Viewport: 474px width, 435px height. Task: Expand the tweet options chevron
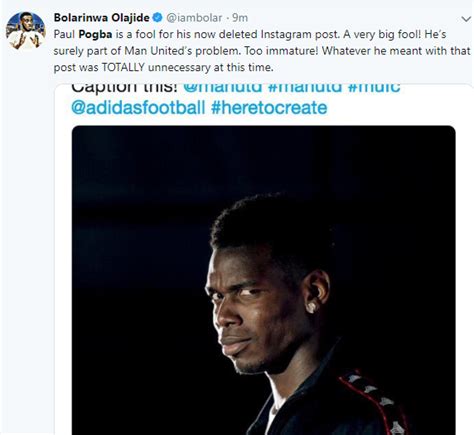click(466, 19)
